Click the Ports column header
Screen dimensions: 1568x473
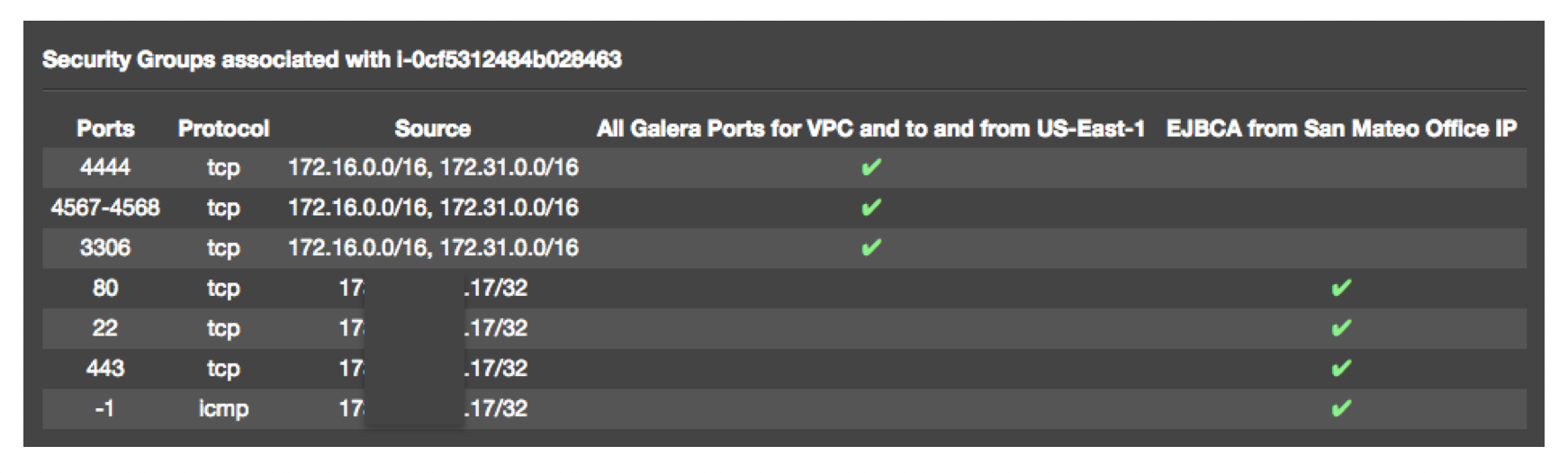(105, 129)
